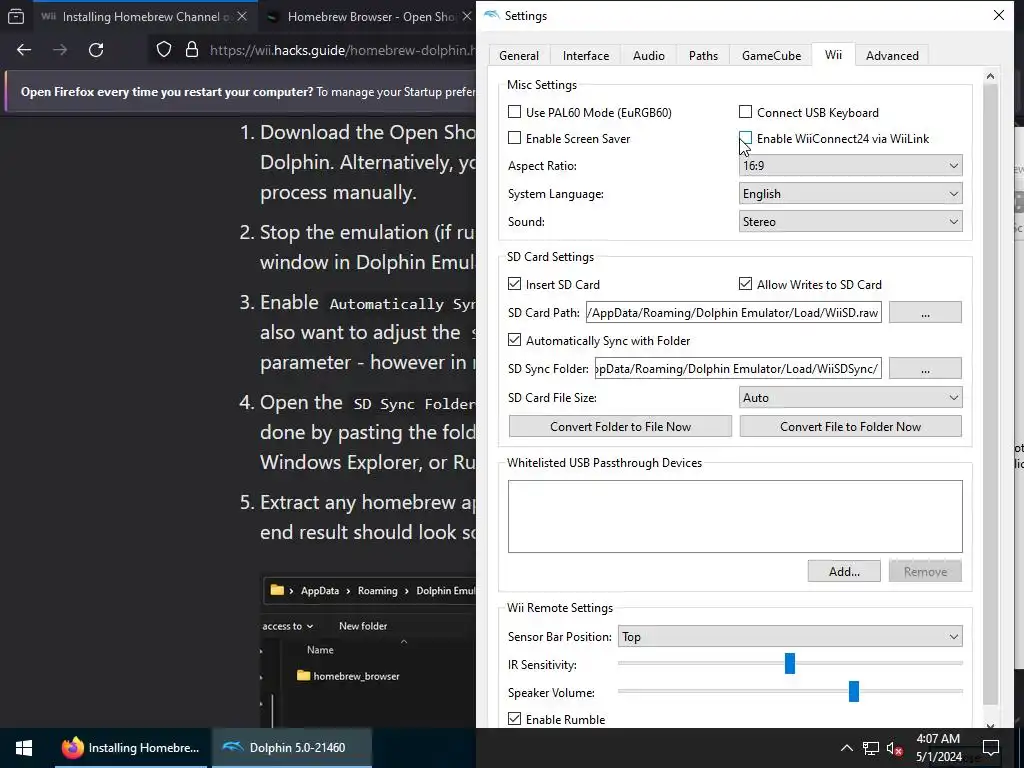Click Convert File to Folder Now
The width and height of the screenshot is (1024, 768).
[850, 426]
